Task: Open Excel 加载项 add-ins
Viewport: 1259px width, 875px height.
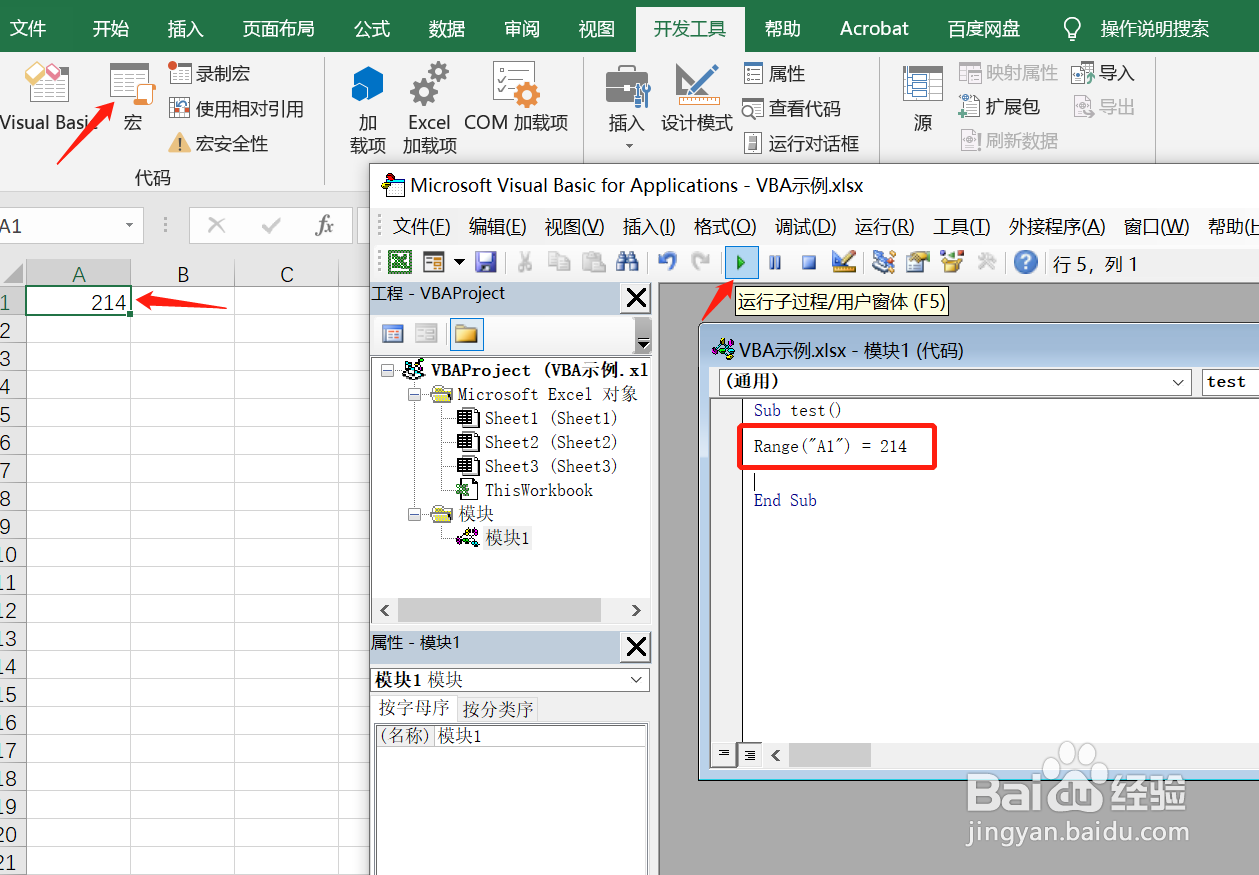Action: (430, 108)
